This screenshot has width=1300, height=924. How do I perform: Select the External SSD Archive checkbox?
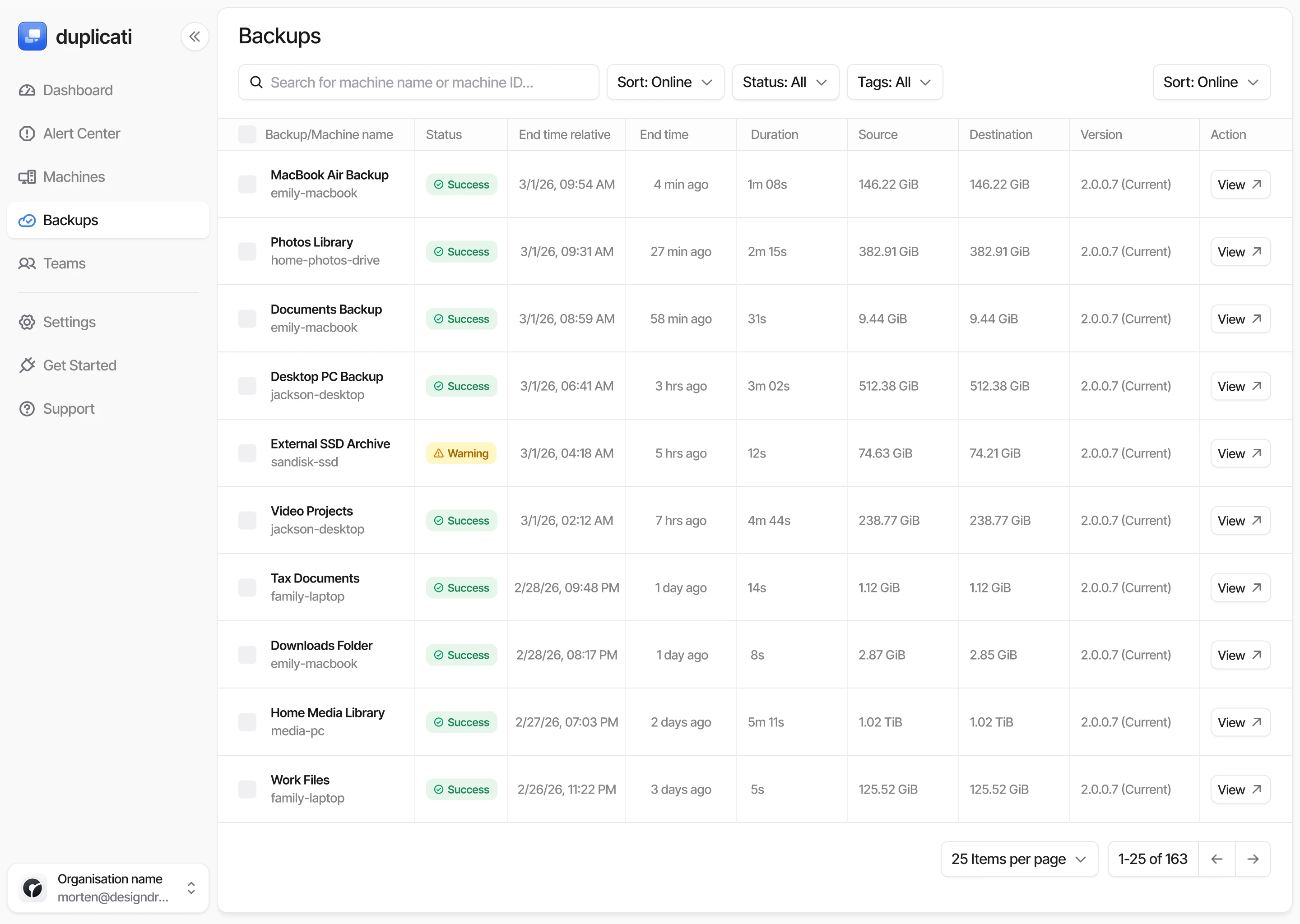(x=247, y=453)
